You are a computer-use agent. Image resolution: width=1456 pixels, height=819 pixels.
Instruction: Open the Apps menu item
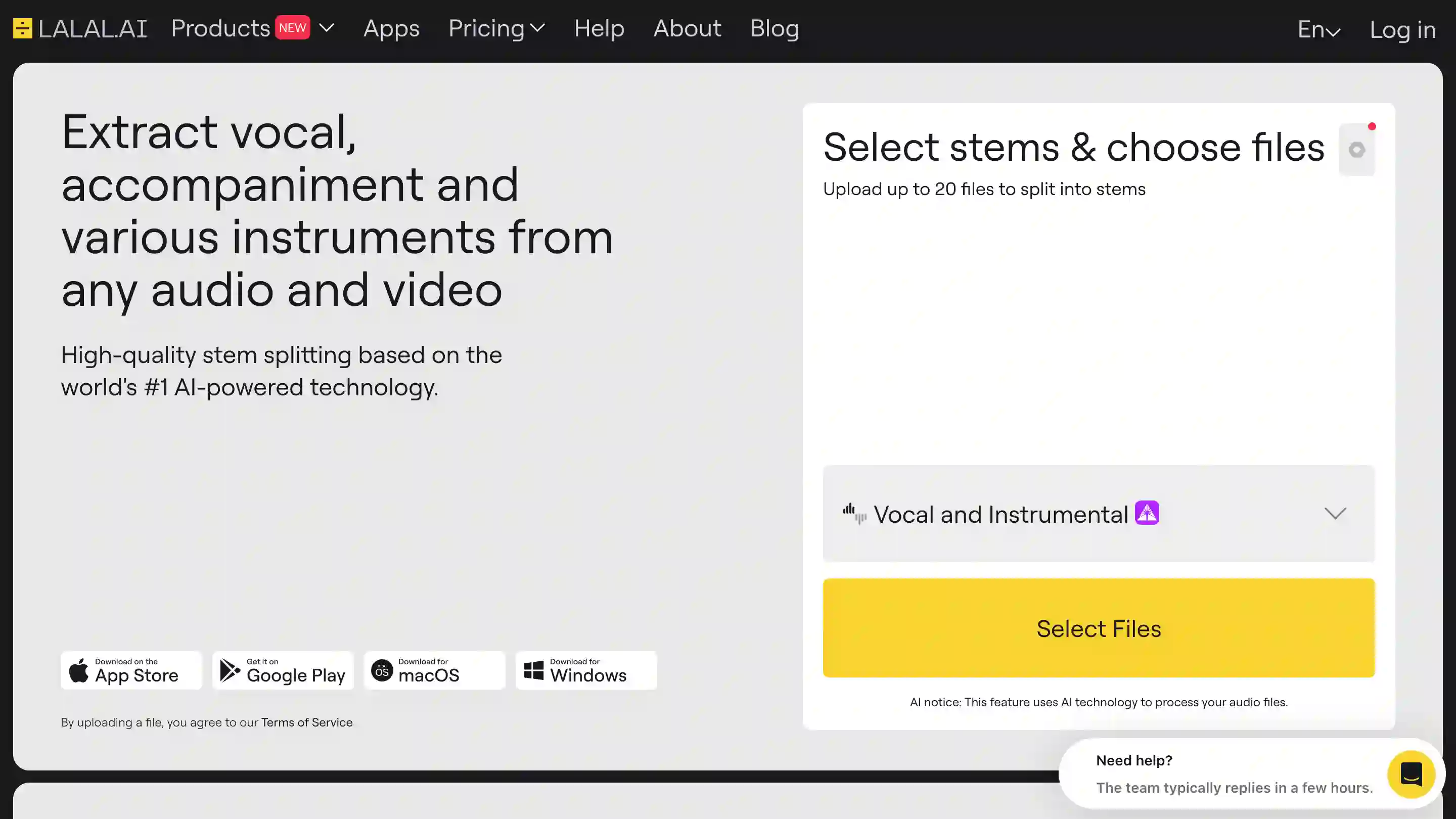click(x=391, y=28)
